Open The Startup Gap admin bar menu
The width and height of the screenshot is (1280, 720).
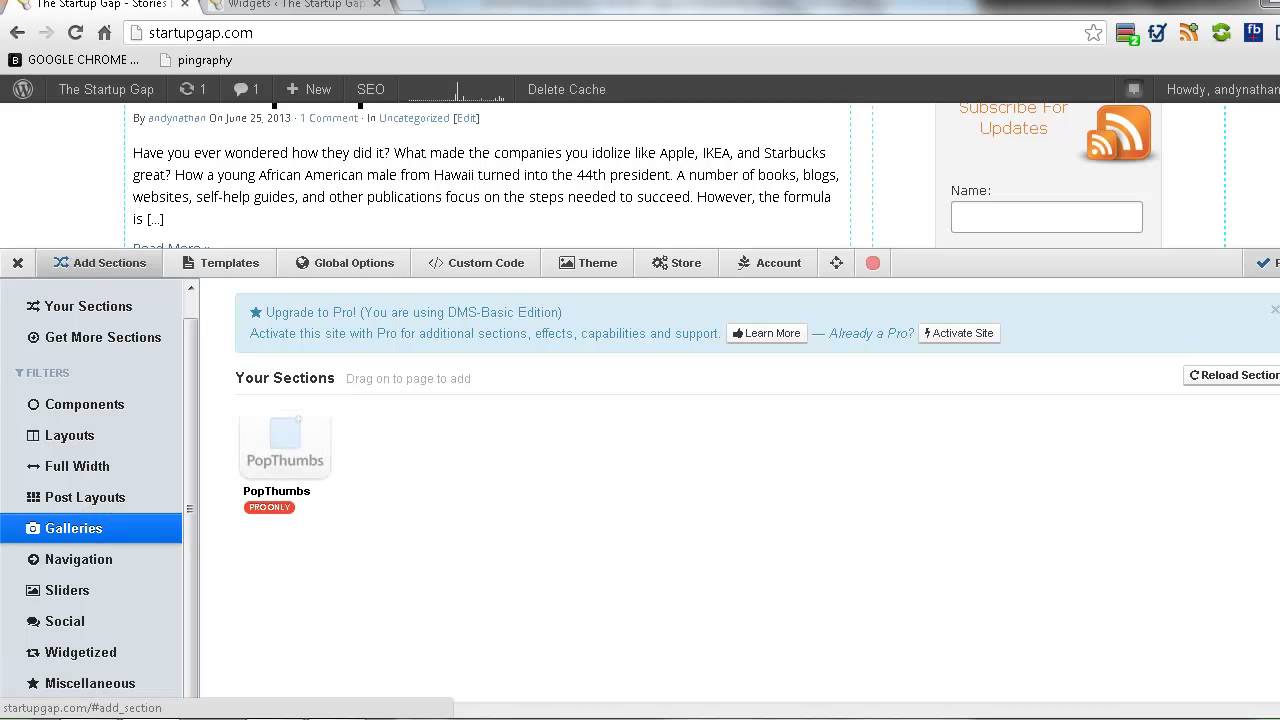click(106, 89)
